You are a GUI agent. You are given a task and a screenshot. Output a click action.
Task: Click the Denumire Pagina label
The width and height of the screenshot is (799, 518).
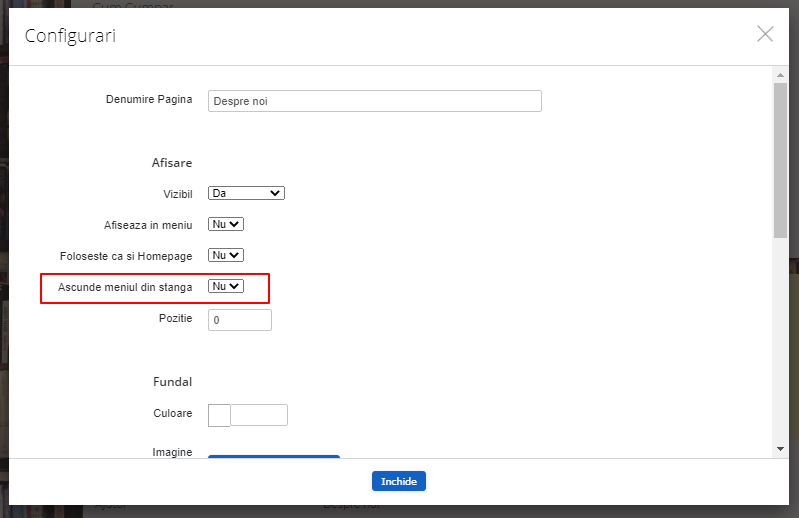[149, 99]
